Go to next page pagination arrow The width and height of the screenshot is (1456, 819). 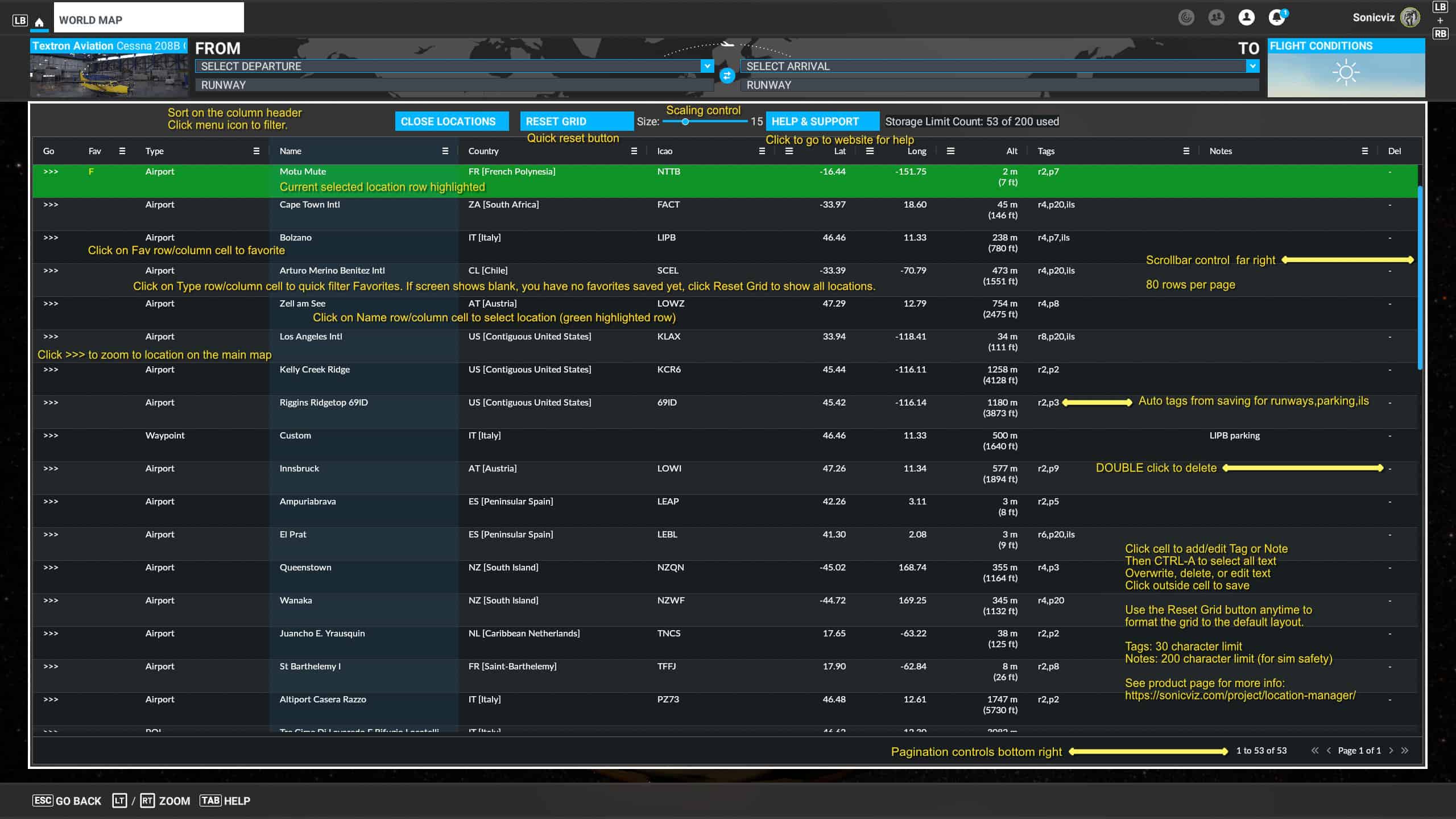(1391, 750)
